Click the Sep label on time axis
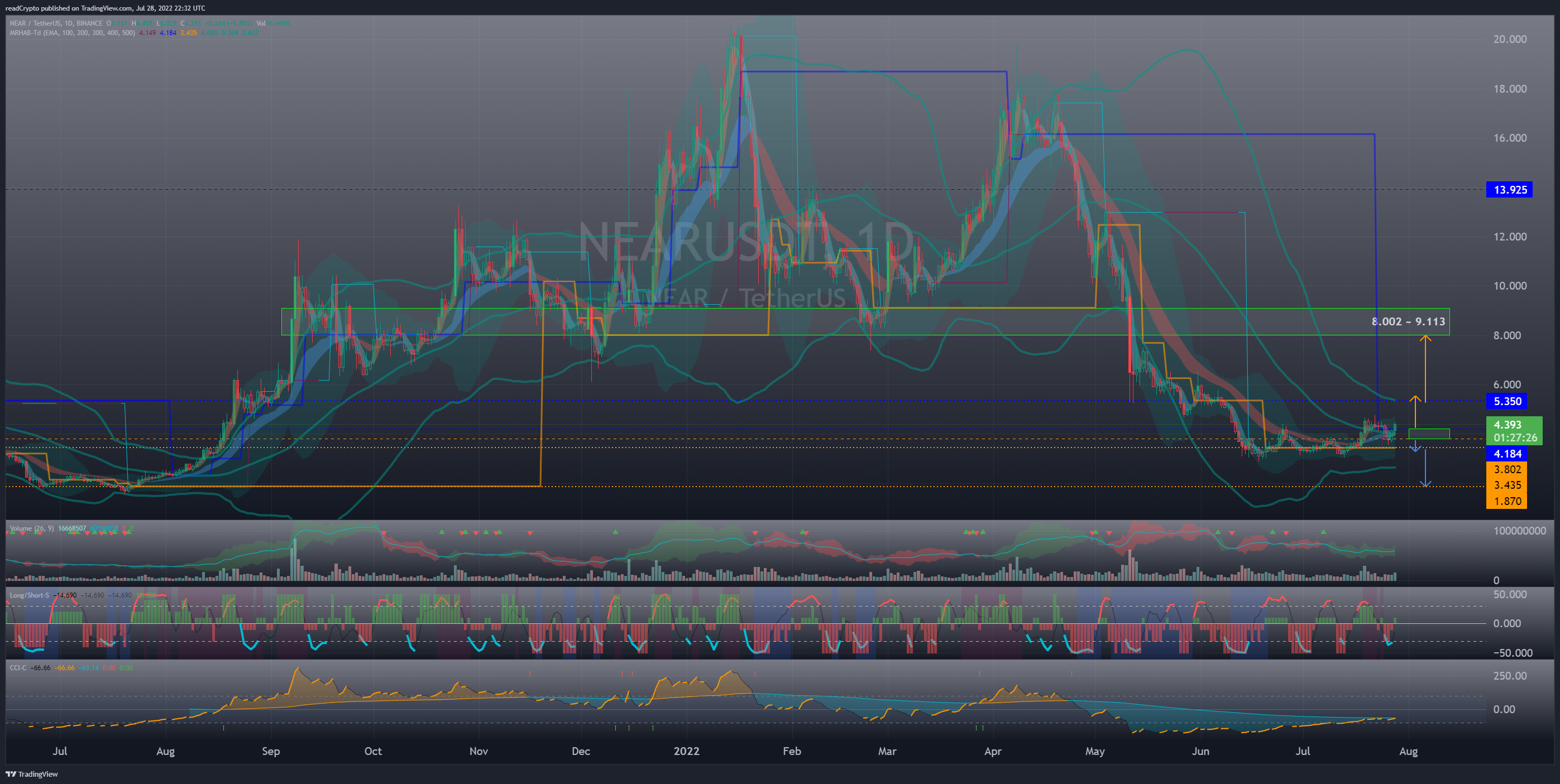 (271, 751)
